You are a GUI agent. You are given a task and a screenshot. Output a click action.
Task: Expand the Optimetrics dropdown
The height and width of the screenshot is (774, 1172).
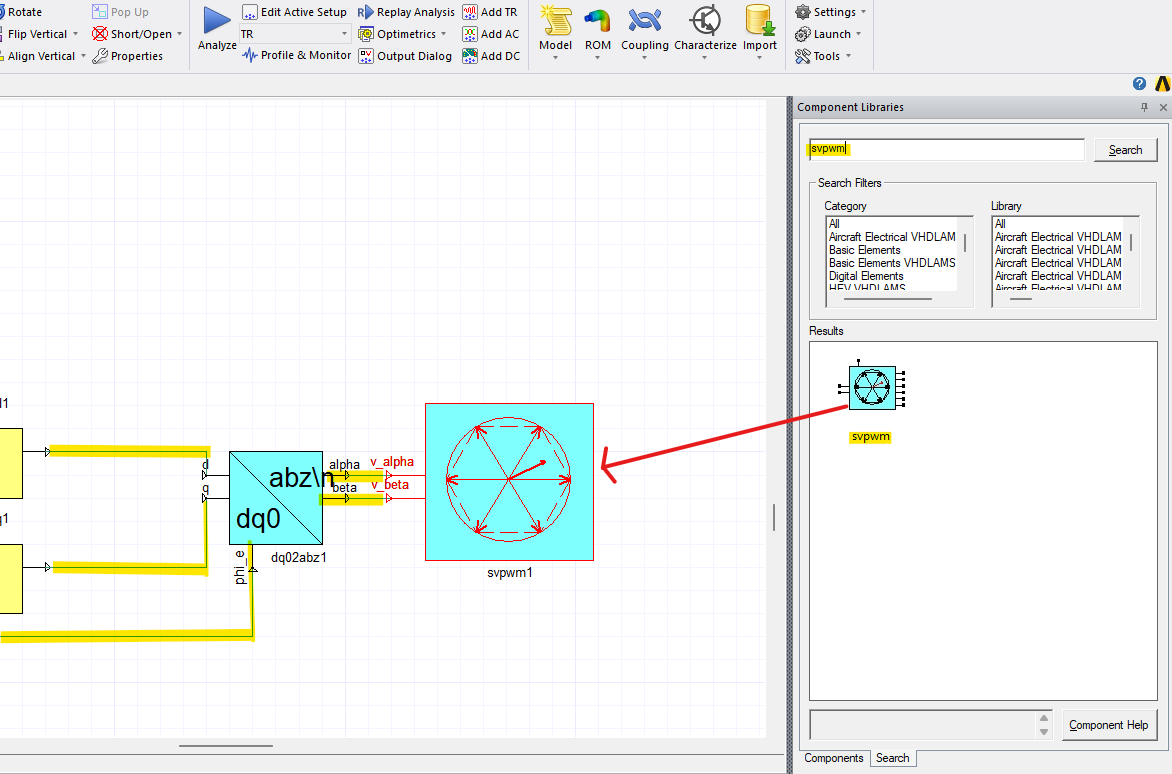coord(443,34)
